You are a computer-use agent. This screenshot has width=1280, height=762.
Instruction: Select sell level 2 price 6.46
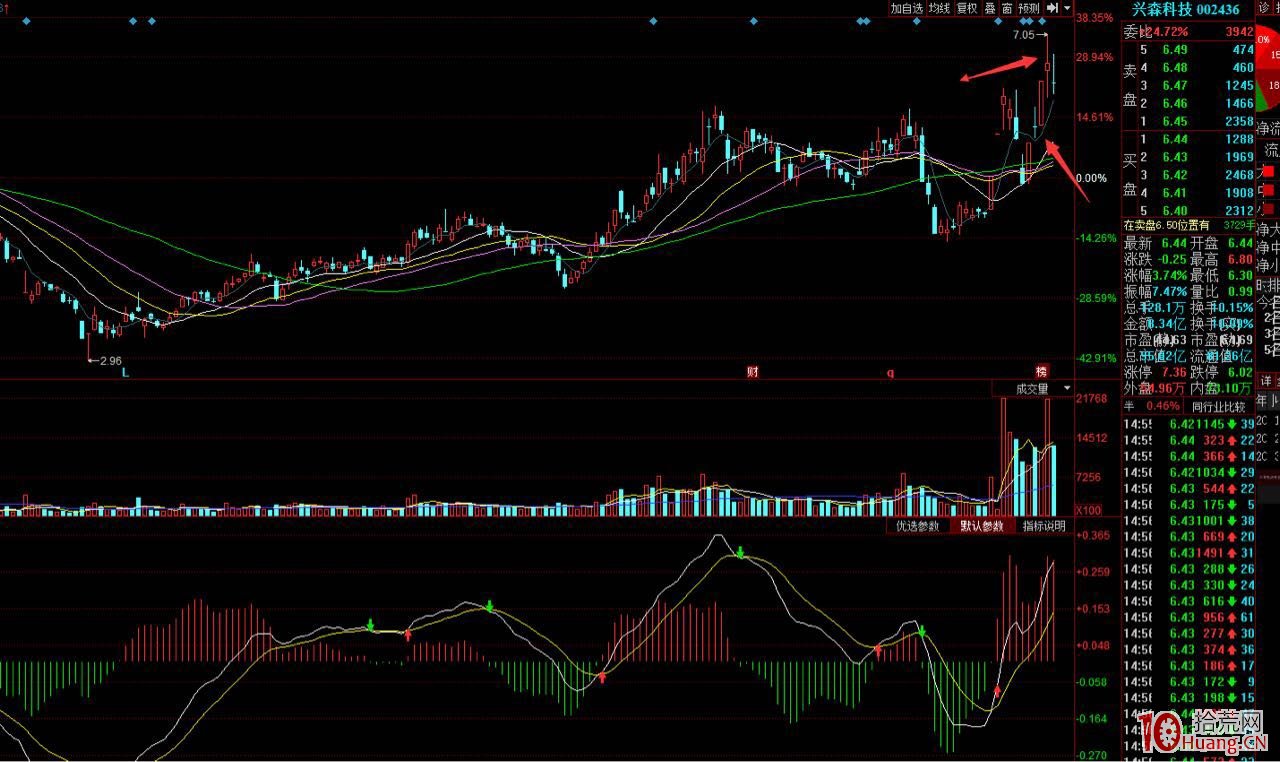[x=1175, y=104]
